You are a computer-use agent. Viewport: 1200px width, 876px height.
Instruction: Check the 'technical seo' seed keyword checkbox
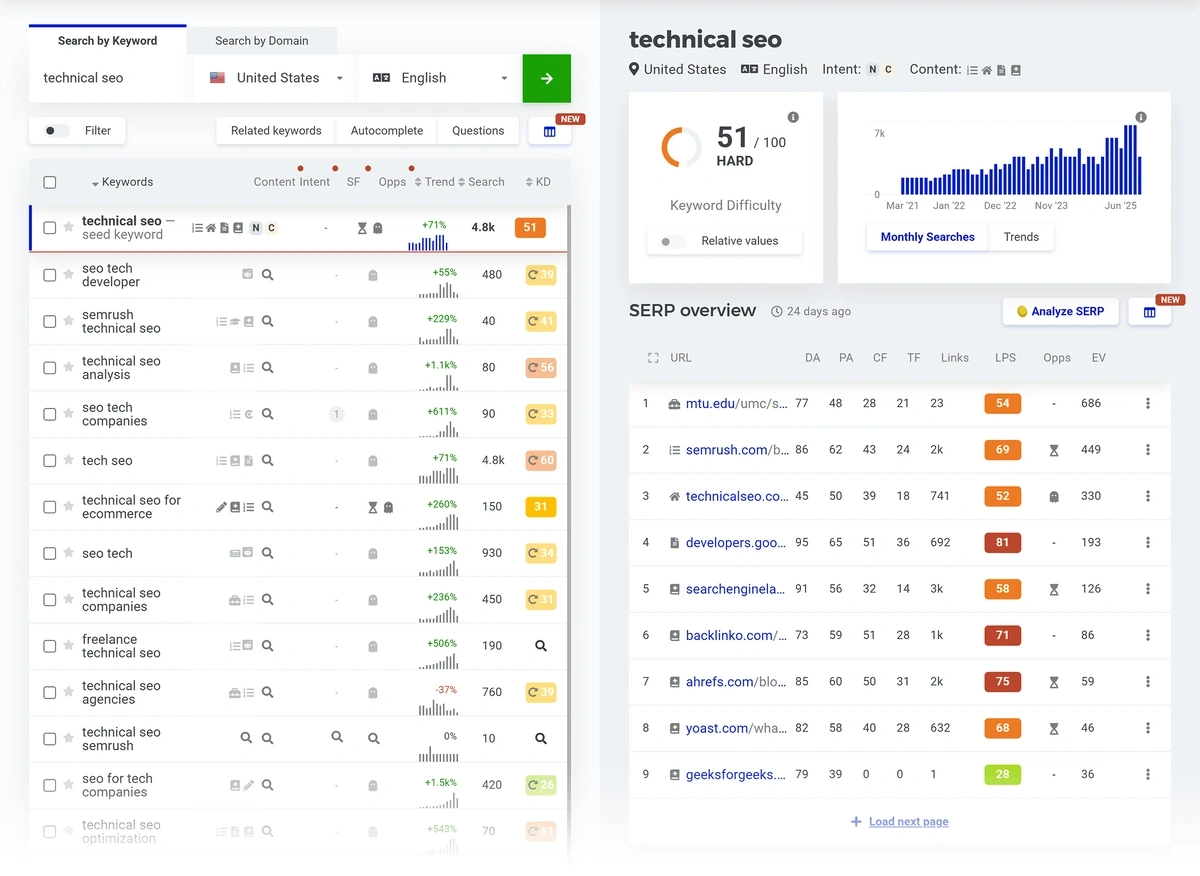click(50, 228)
